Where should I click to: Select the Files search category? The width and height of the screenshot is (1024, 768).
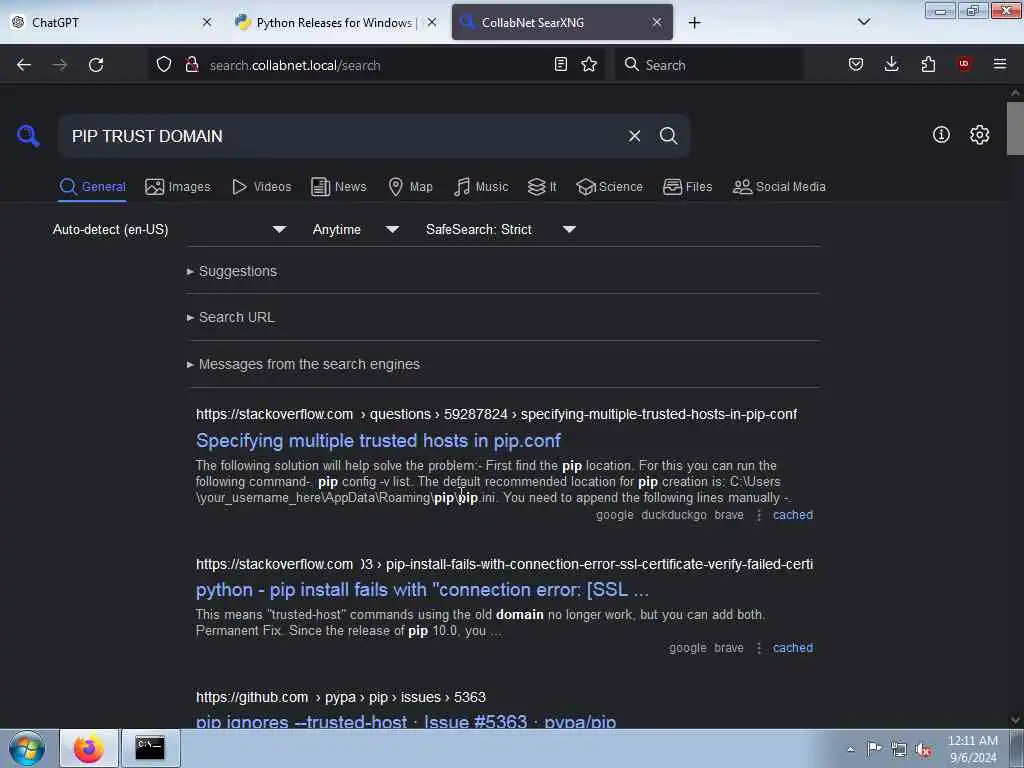[x=688, y=187]
